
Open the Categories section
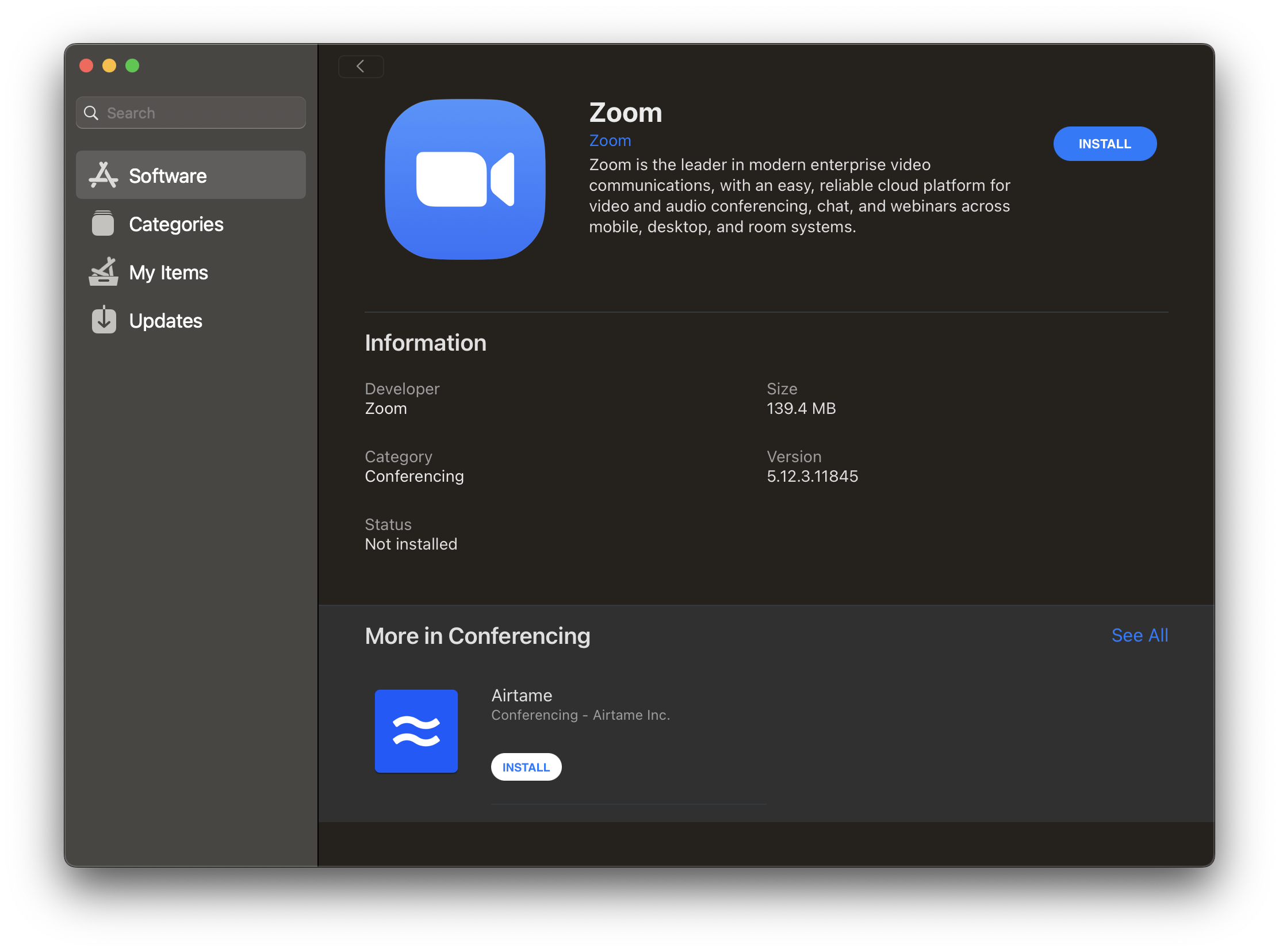[x=176, y=224]
